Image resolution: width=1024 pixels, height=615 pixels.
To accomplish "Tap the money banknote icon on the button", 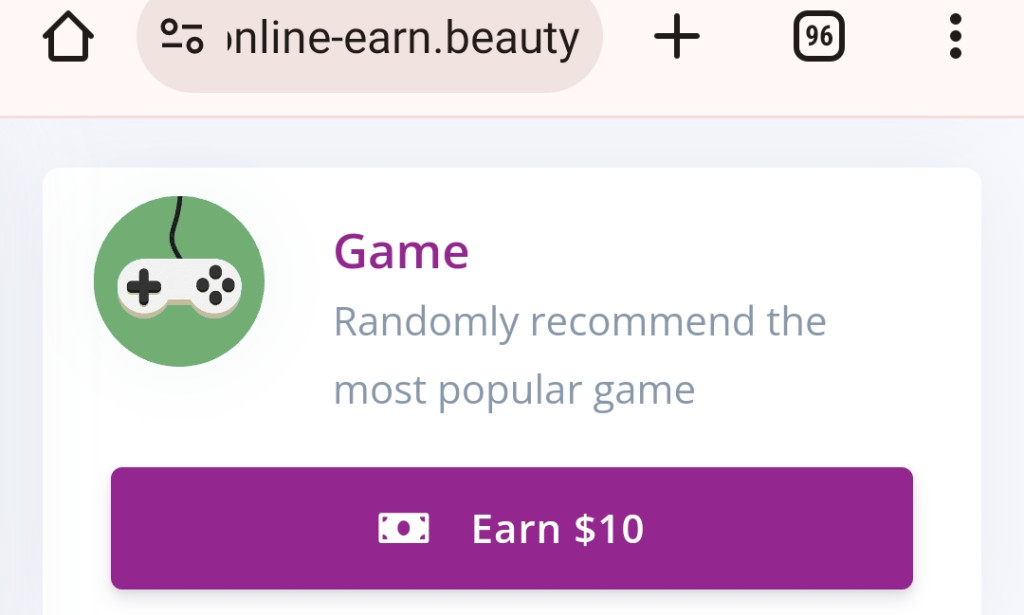I will (x=404, y=528).
